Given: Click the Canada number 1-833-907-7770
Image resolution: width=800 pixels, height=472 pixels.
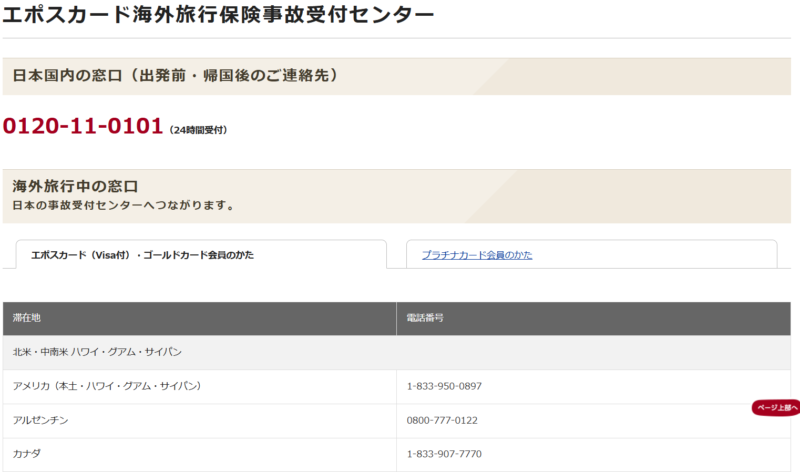Looking at the screenshot, I should pyautogui.click(x=444, y=454).
